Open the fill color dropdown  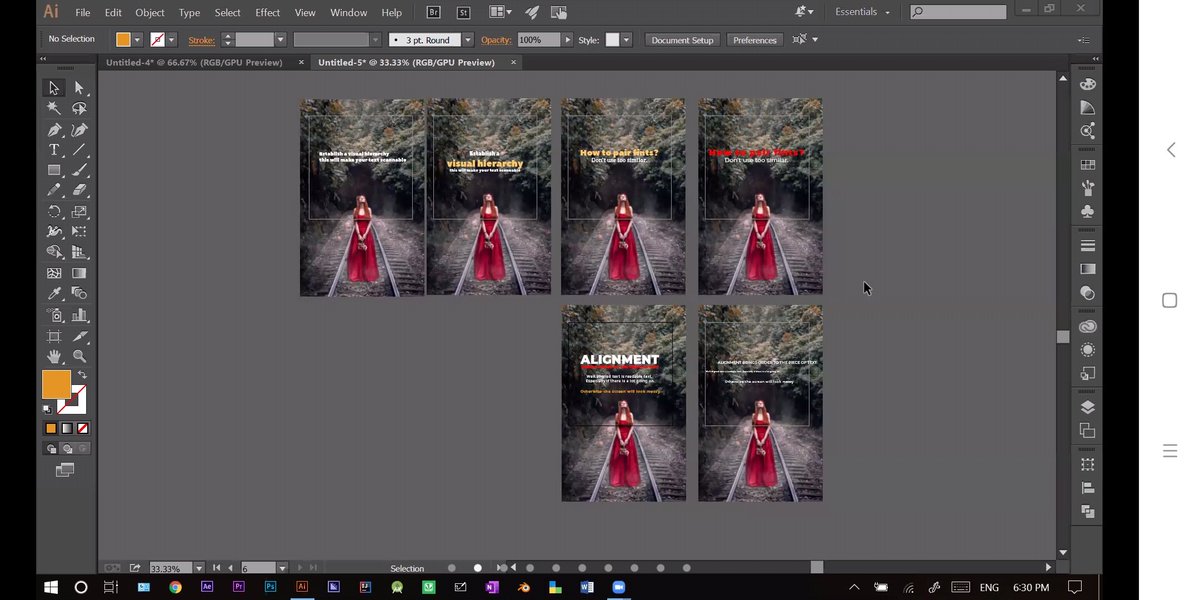click(x=138, y=40)
